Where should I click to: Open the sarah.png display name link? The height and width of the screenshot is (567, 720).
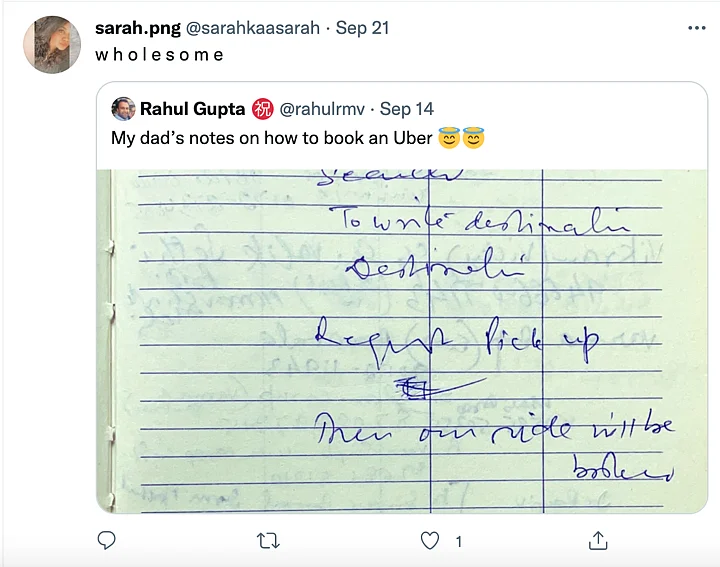(x=138, y=28)
